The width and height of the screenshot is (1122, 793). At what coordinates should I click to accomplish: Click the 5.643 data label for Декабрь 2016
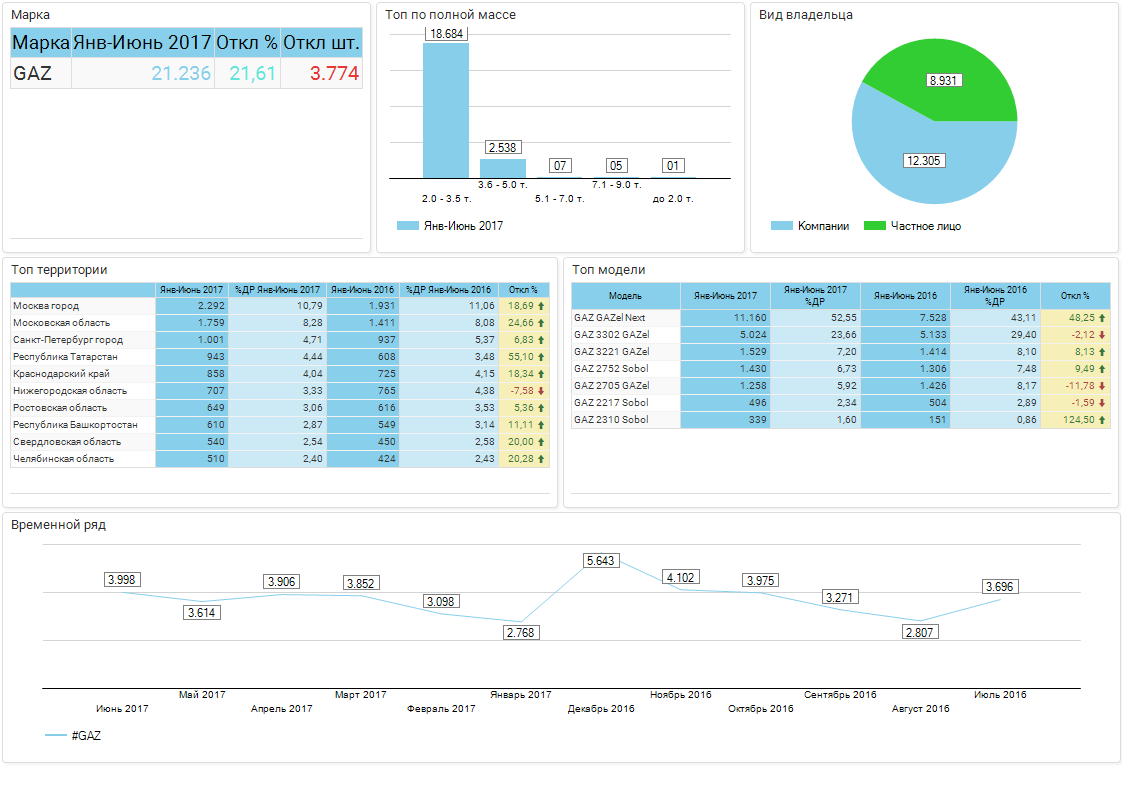click(600, 561)
